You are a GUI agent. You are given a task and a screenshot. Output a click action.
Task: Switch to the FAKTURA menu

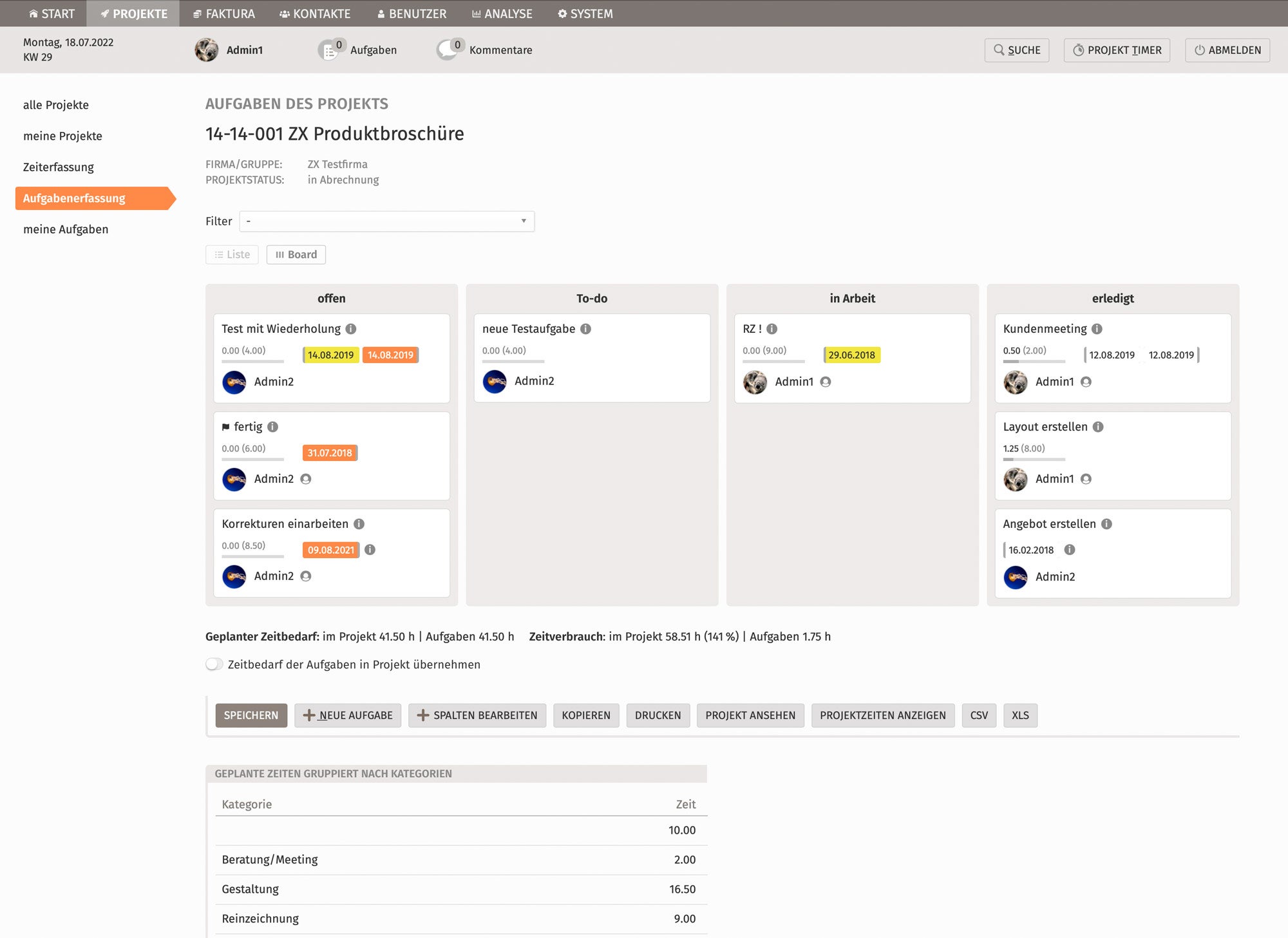(x=223, y=13)
